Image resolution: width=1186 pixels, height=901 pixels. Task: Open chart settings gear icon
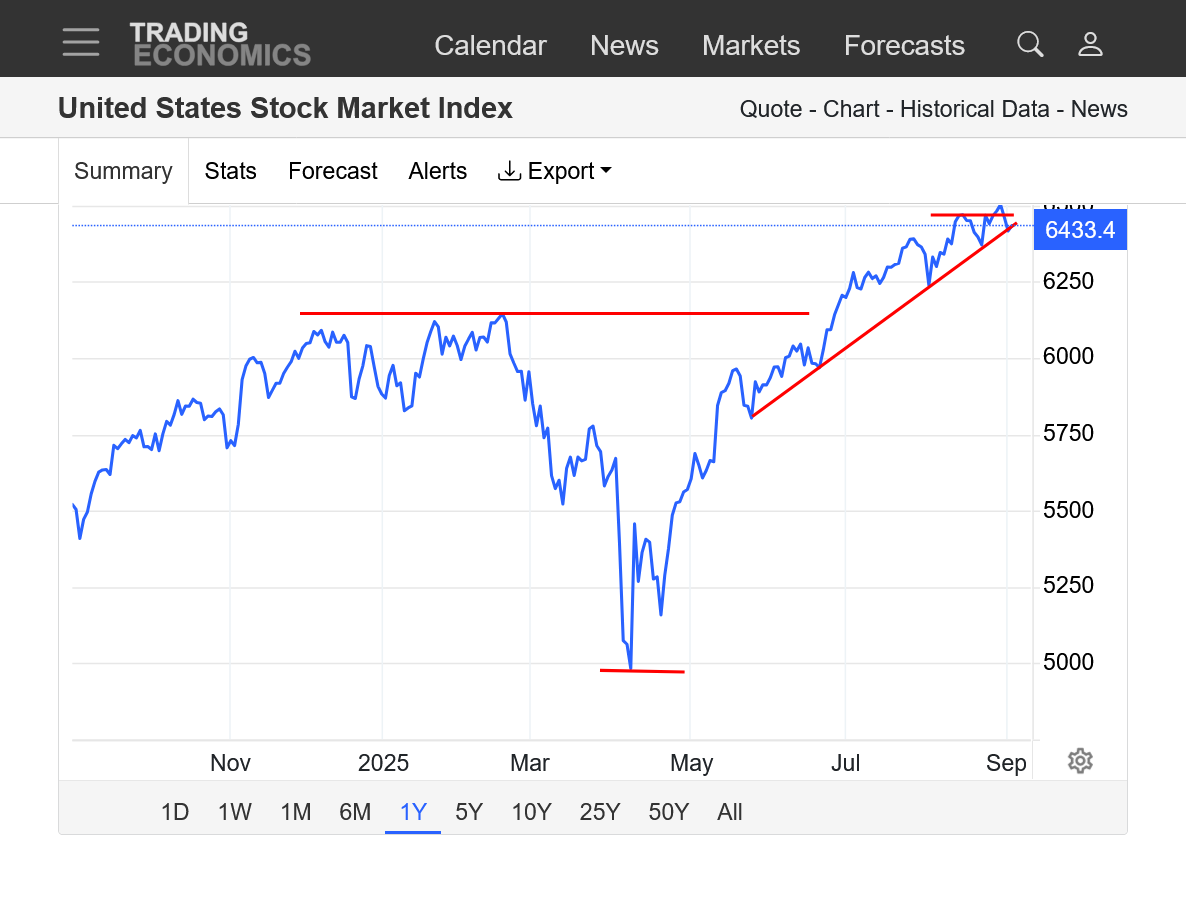click(1079, 761)
